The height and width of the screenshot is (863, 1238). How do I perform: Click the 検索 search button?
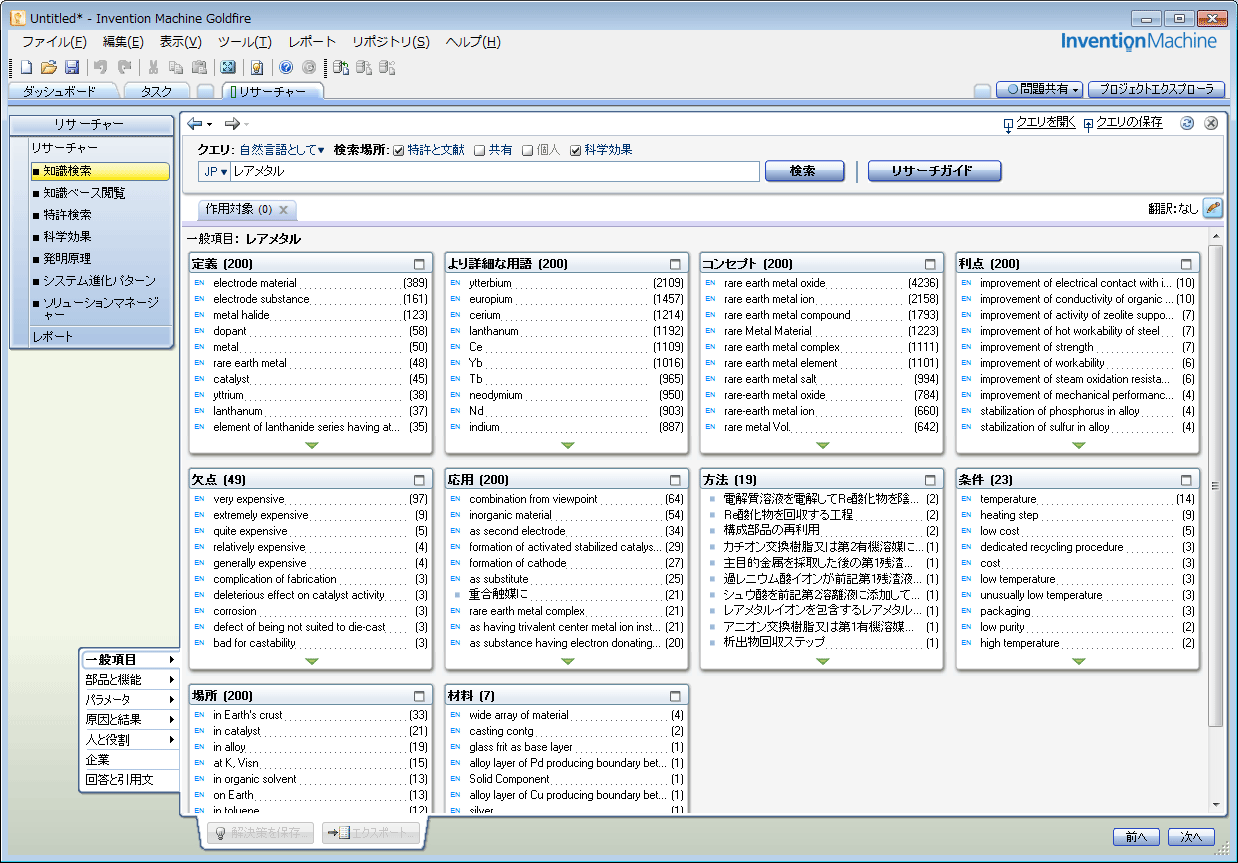click(x=804, y=171)
